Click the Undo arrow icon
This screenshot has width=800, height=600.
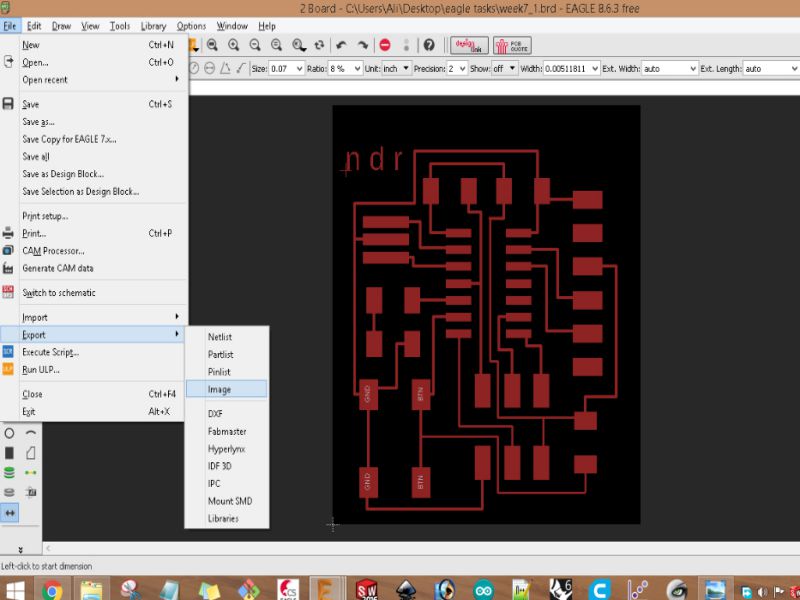click(x=341, y=45)
